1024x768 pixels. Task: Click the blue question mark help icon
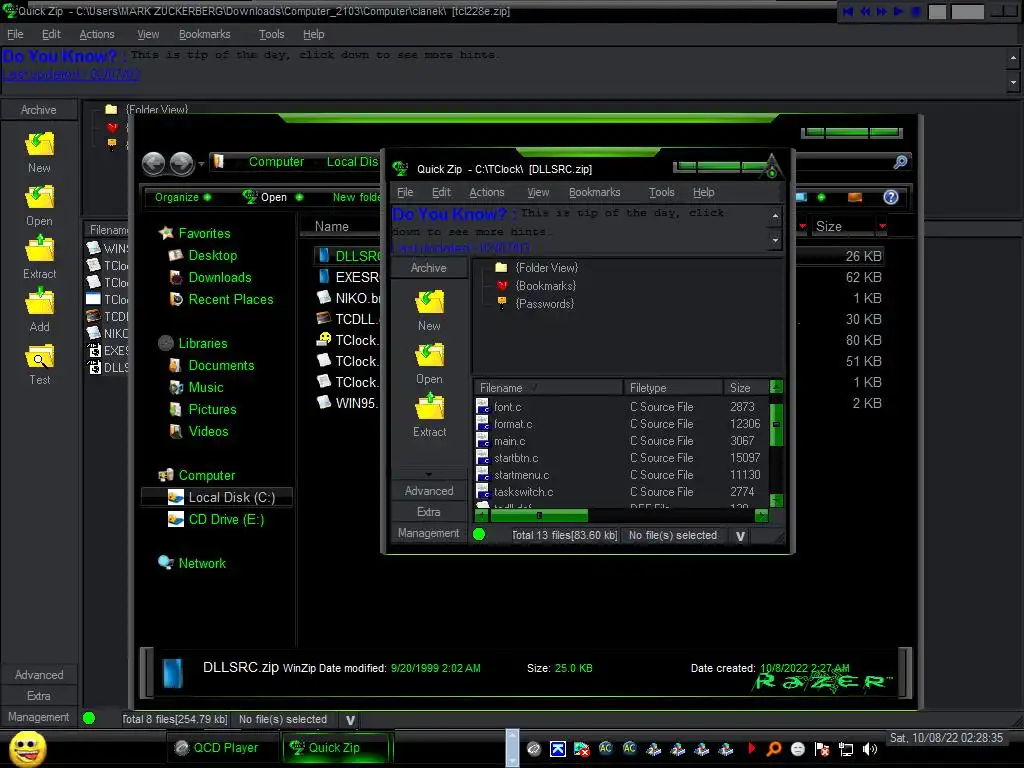[x=891, y=197]
